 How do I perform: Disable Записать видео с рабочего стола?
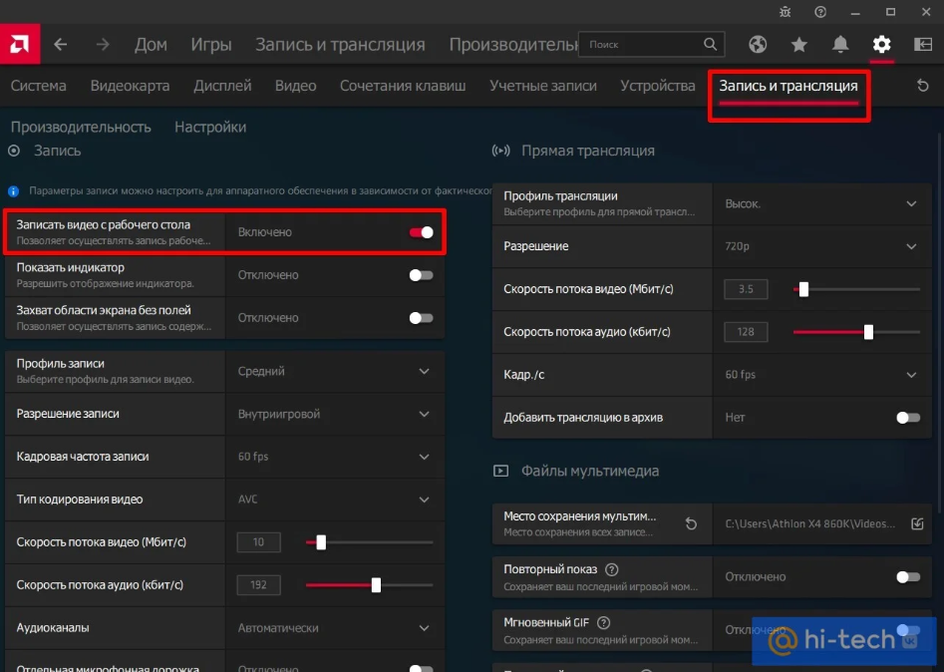421,232
